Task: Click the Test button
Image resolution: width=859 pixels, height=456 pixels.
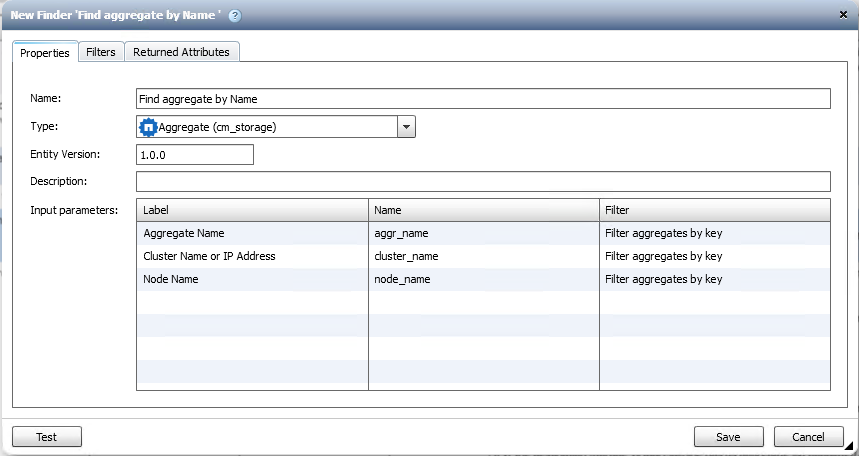Action: pyautogui.click(x=46, y=437)
